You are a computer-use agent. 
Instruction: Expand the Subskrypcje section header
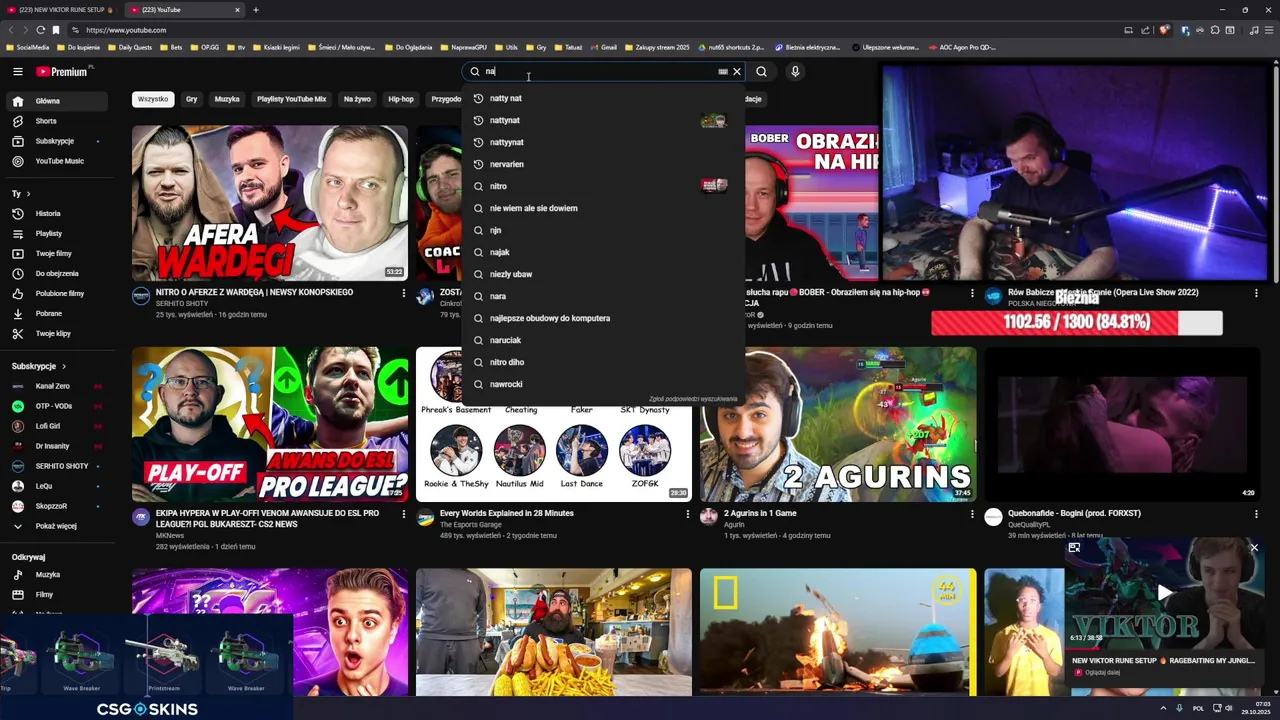[x=39, y=366]
